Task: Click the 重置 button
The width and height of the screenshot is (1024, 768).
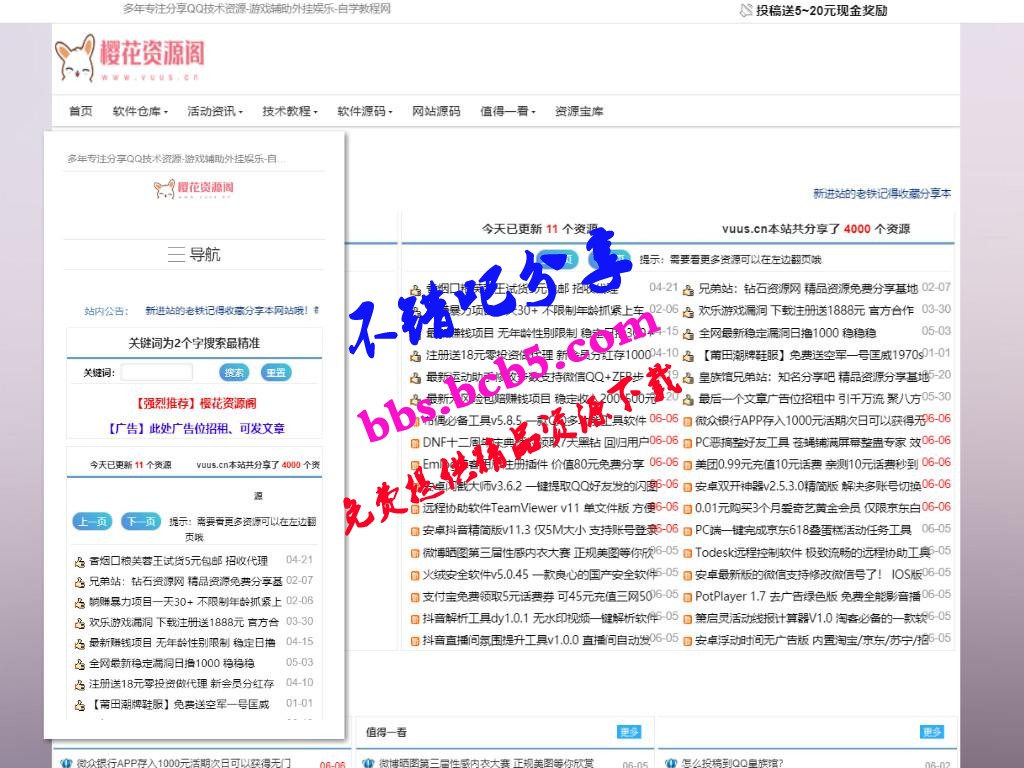Action: tap(276, 372)
